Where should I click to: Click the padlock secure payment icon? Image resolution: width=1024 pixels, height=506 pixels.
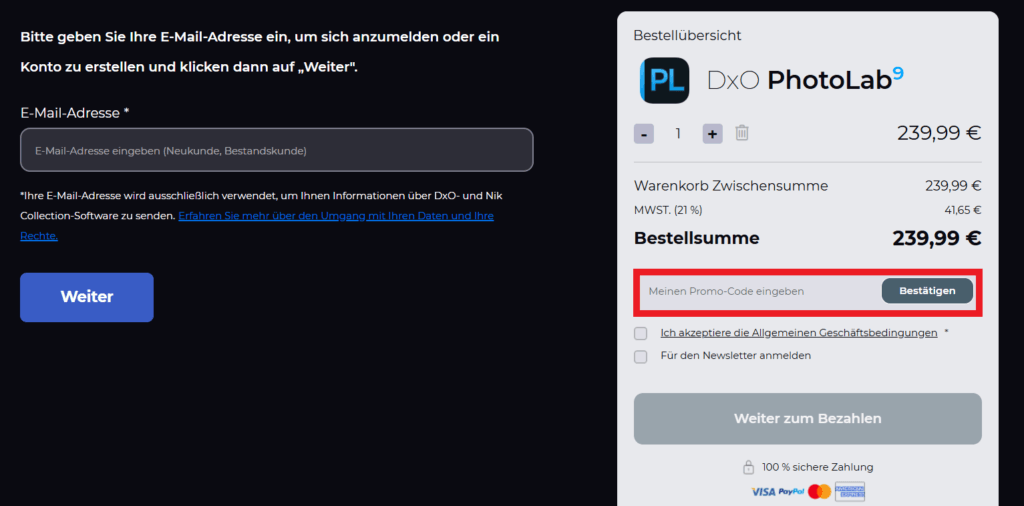(x=748, y=467)
